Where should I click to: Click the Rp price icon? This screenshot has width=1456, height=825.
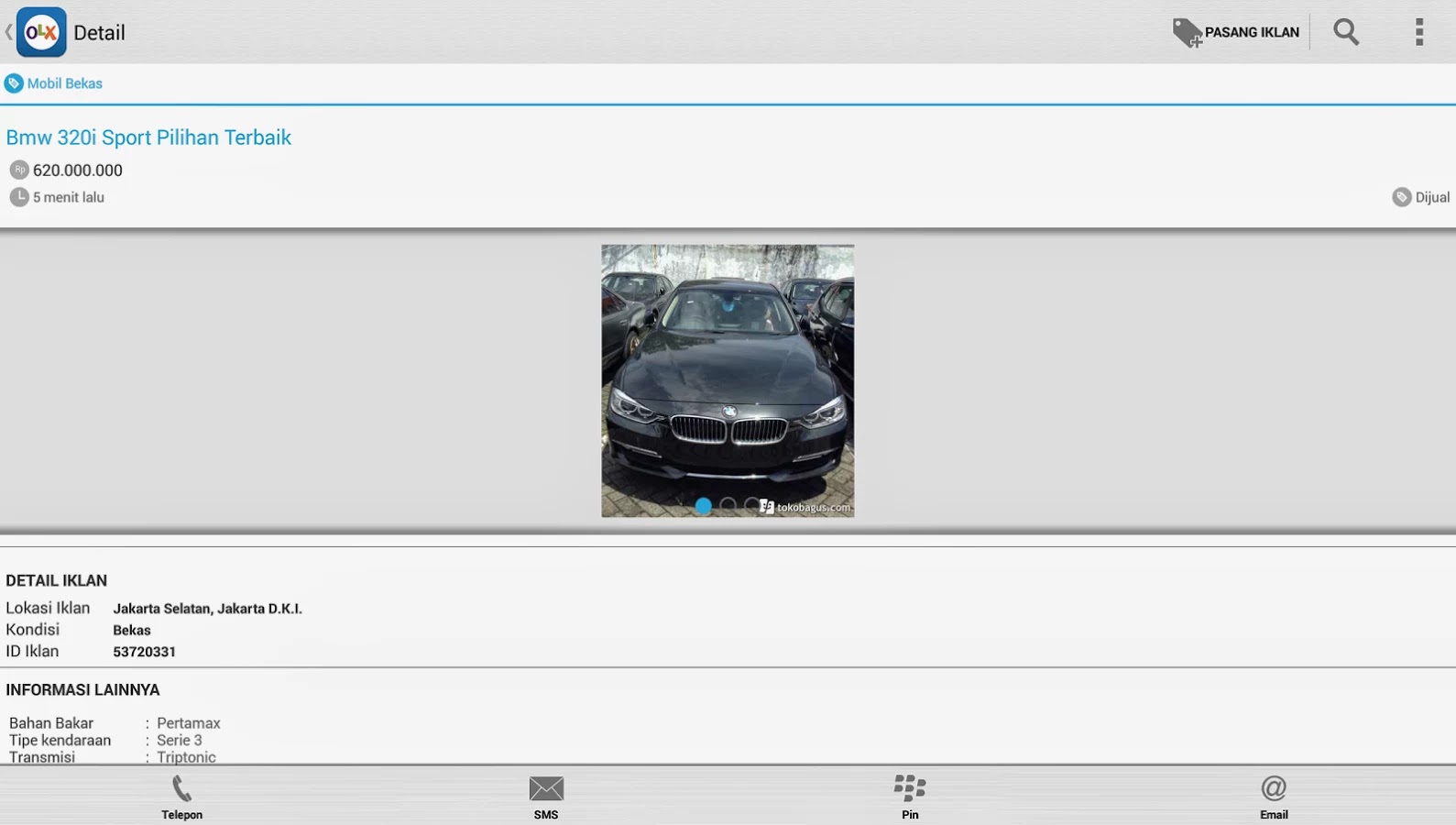[19, 170]
